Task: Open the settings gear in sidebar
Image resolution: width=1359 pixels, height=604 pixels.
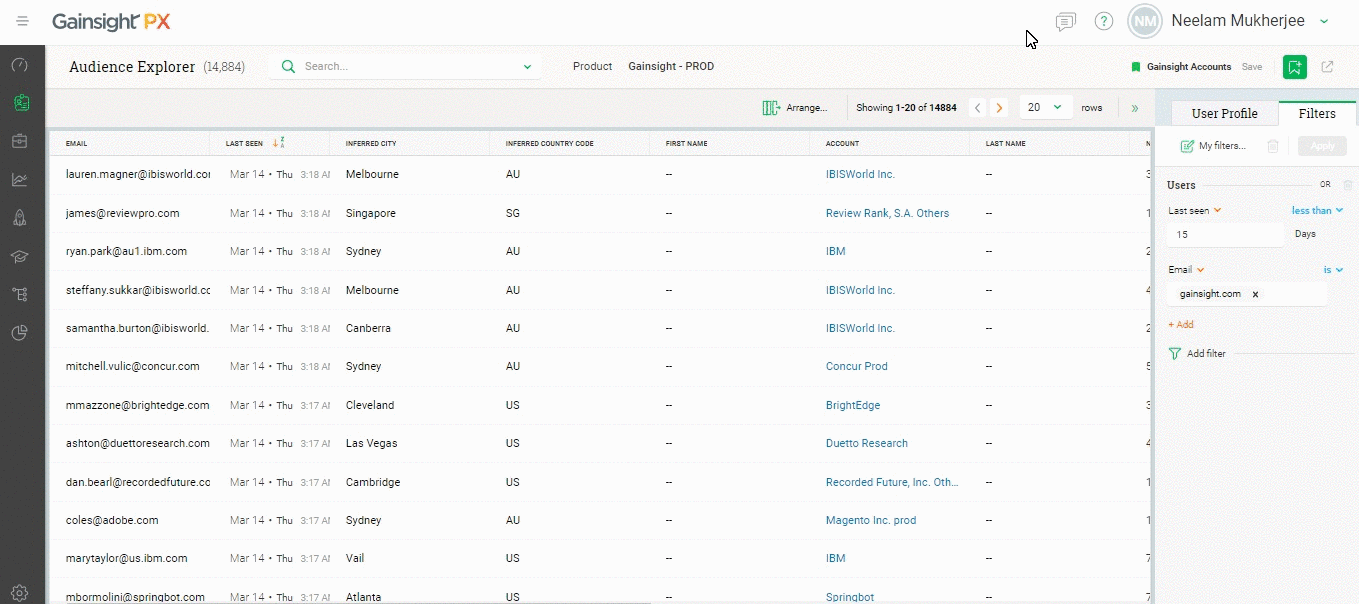Action: click(x=20, y=592)
